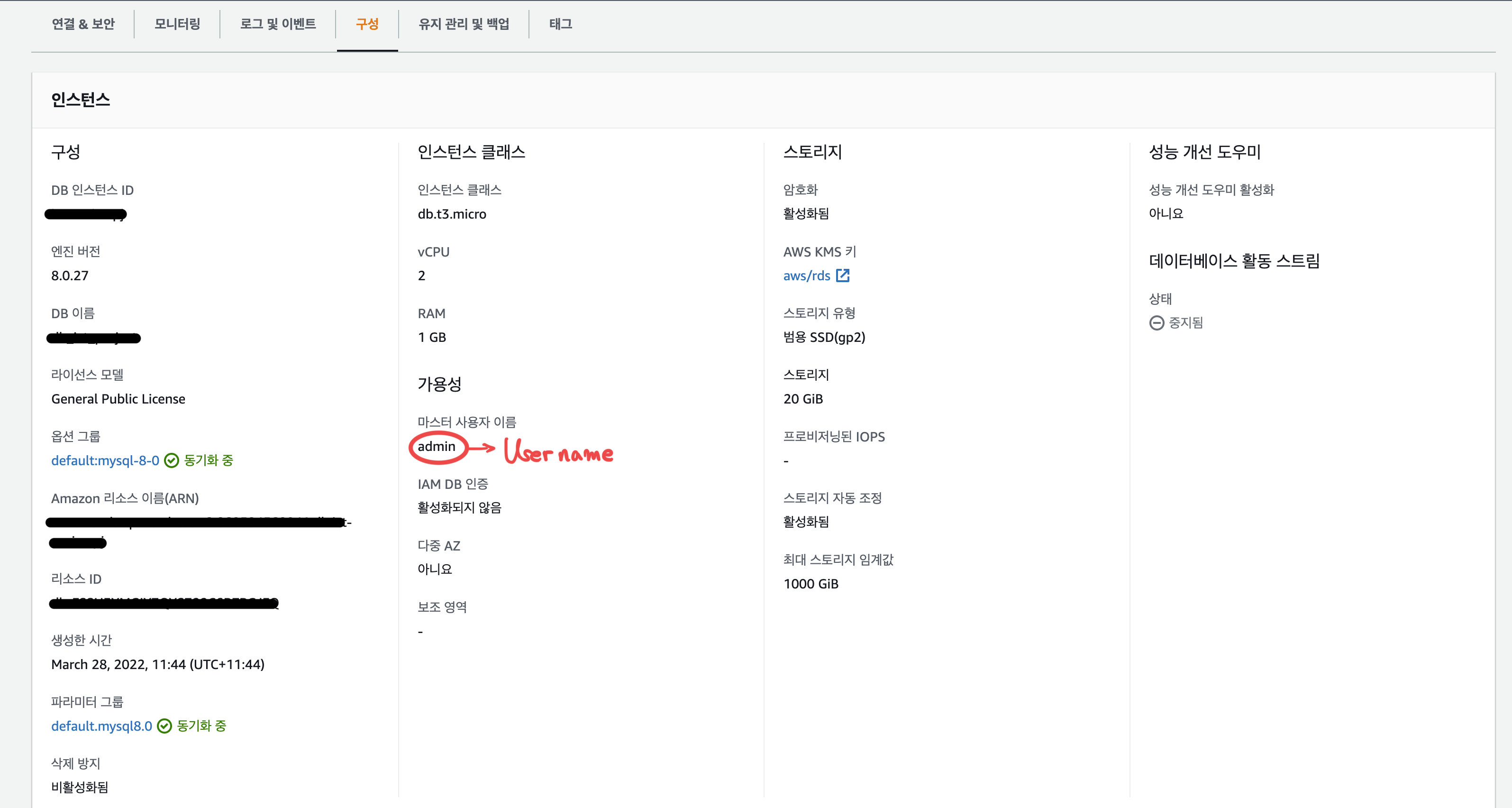Open the default.mysql8.0 parameter group link
1512x808 pixels.
(x=101, y=726)
